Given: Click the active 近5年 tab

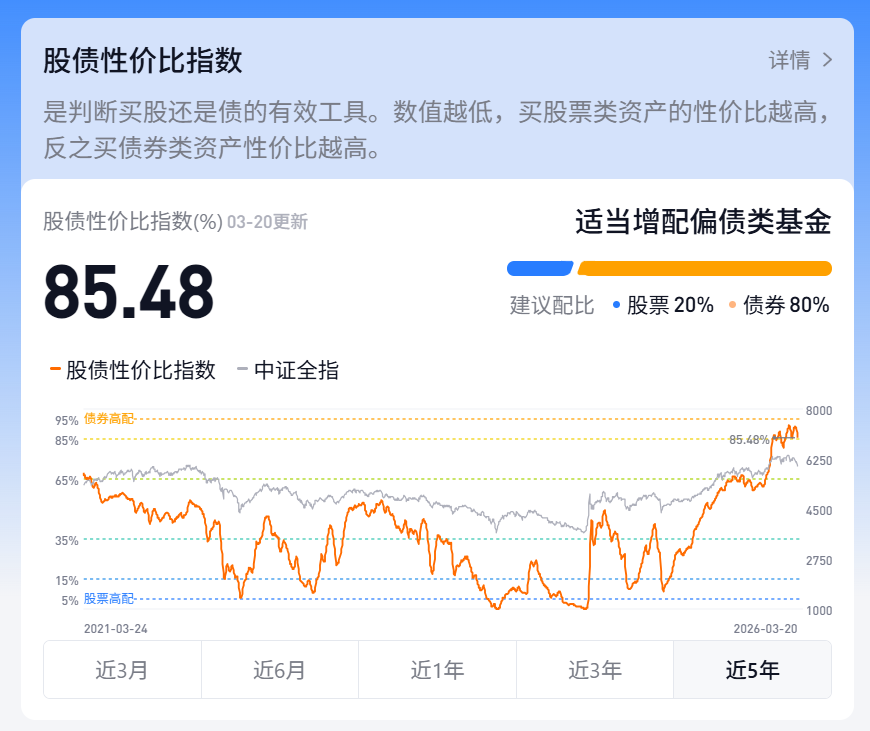Looking at the screenshot, I should tap(752, 670).
